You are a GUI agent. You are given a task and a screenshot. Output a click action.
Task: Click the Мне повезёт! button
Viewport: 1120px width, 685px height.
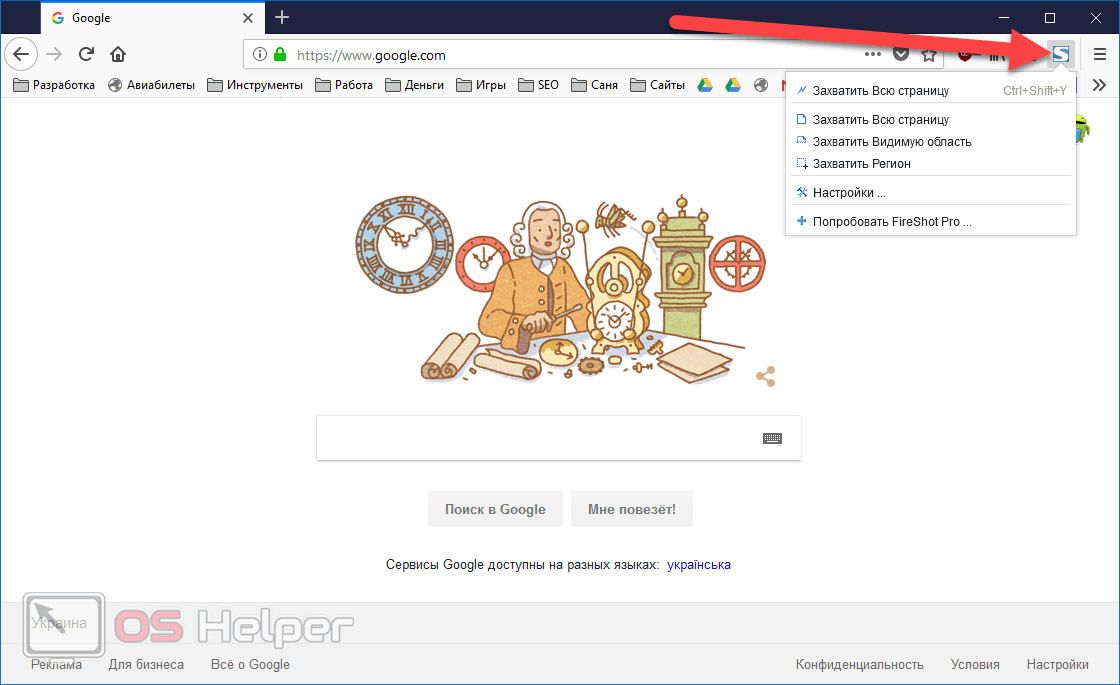(x=631, y=509)
